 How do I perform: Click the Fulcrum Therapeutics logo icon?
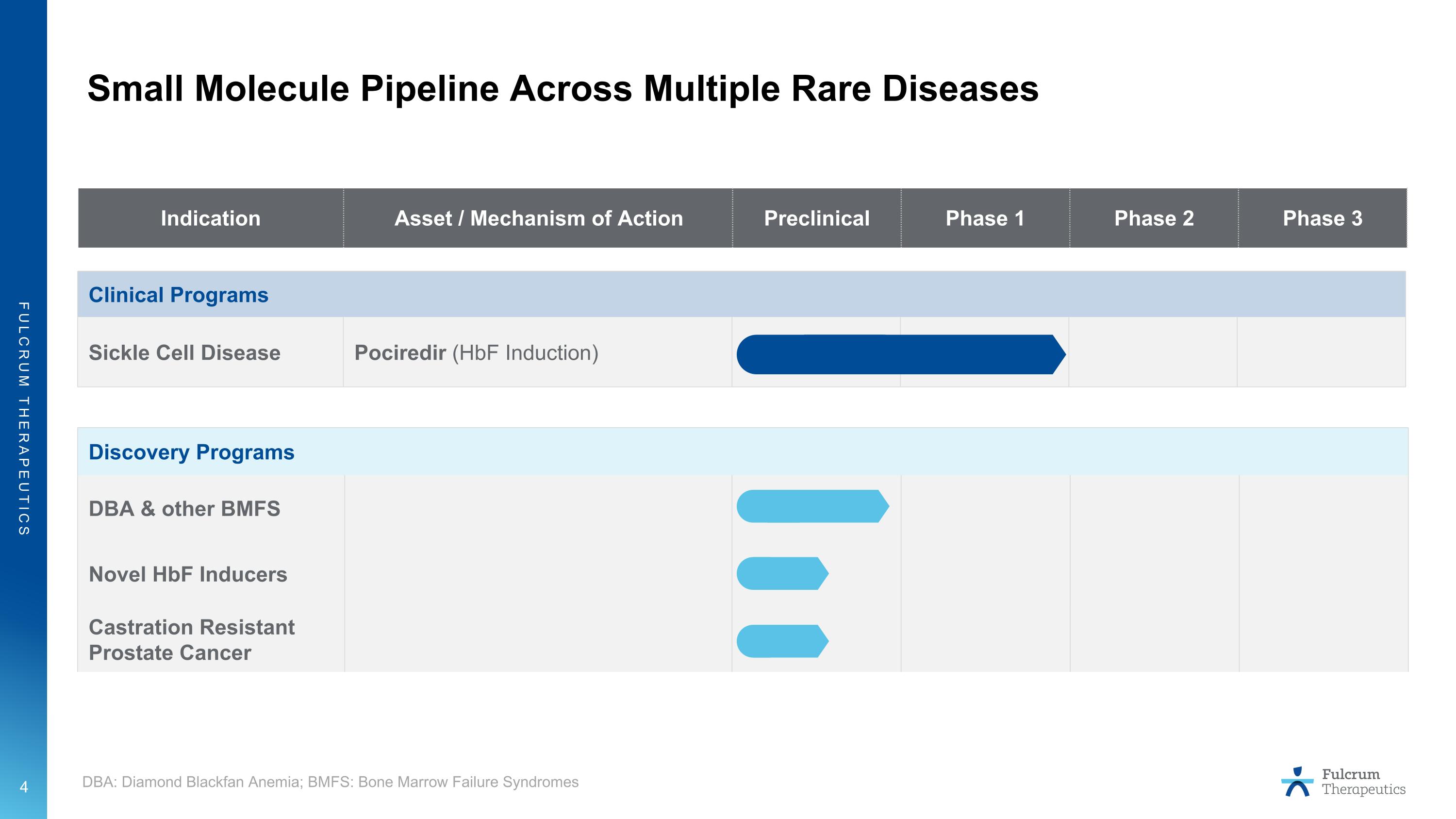(x=1297, y=782)
